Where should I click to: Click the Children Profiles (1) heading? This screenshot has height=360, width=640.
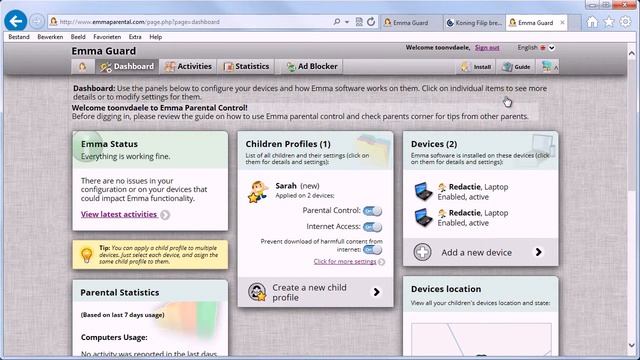click(288, 144)
